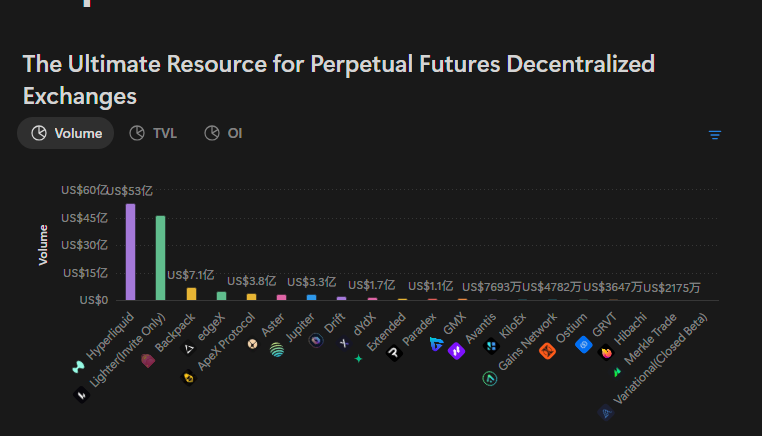
Task: Click the 'US$30亿' y-axis label
Action: [84, 245]
